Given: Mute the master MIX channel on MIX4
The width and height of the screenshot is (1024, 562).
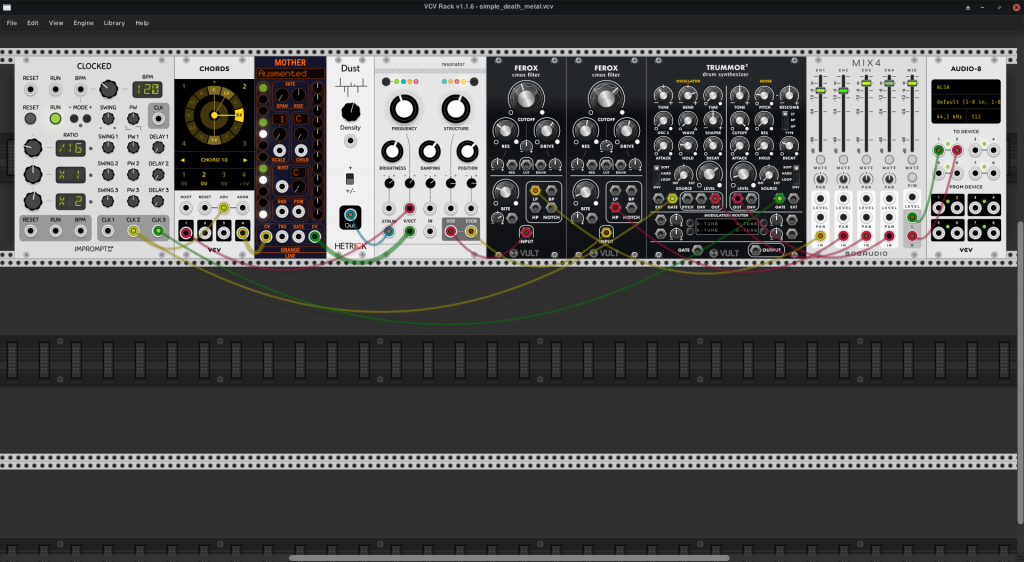Looking at the screenshot, I should [x=912, y=159].
